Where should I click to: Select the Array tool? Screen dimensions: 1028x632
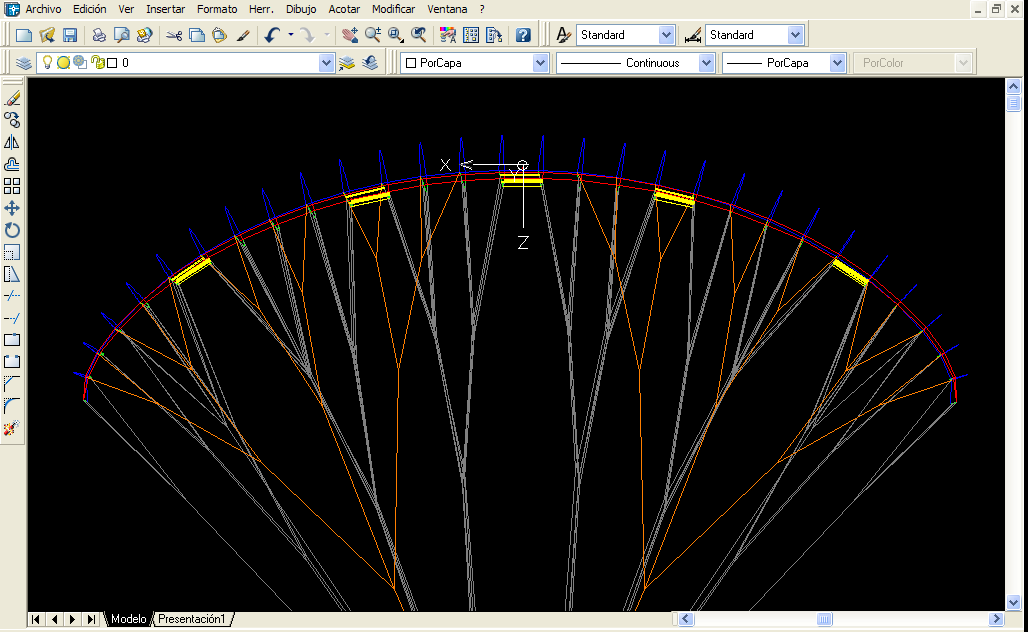pos(12,186)
